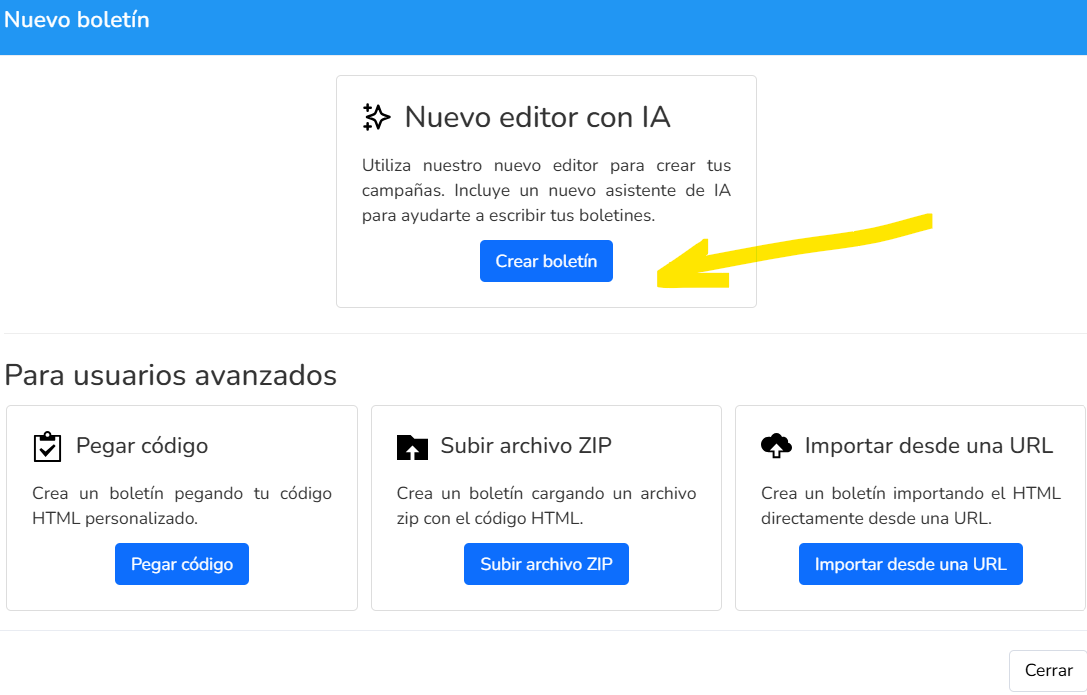This screenshot has width=1087, height=695.
Task: Click the AI editor description text
Action: [546, 191]
